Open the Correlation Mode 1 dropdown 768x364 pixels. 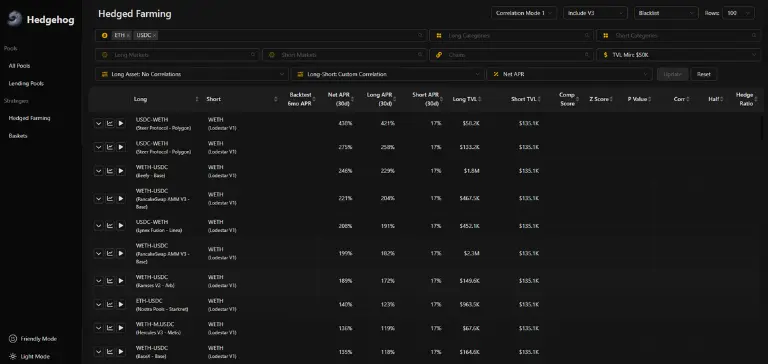click(524, 13)
